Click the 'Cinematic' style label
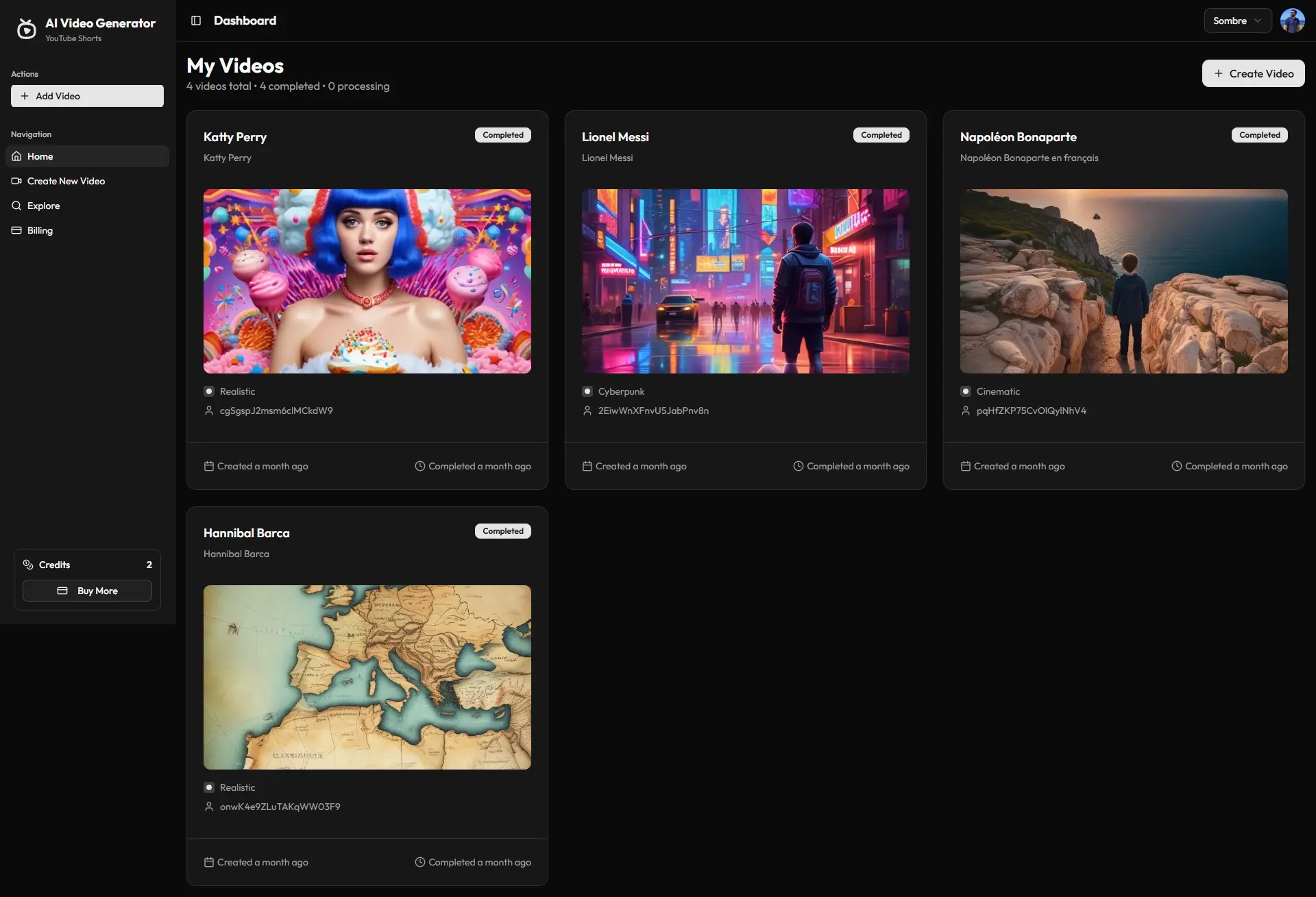 998,391
